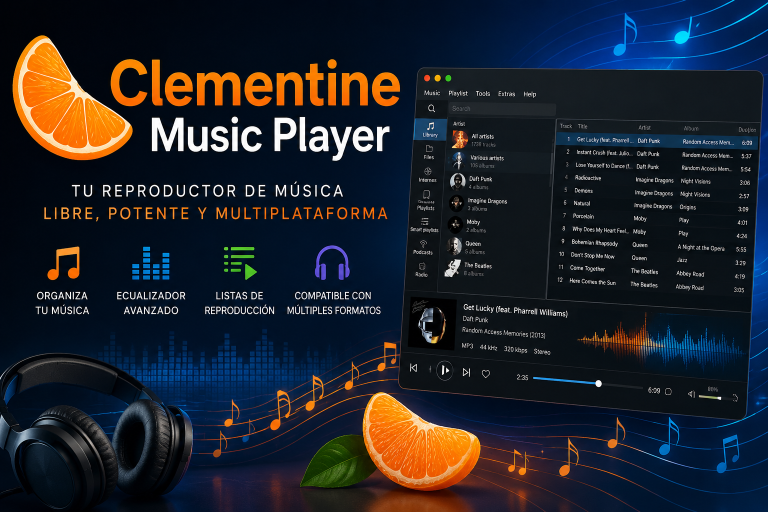Click the A Night at the Opera album cell
The width and height of the screenshot is (768, 512).
701,248
